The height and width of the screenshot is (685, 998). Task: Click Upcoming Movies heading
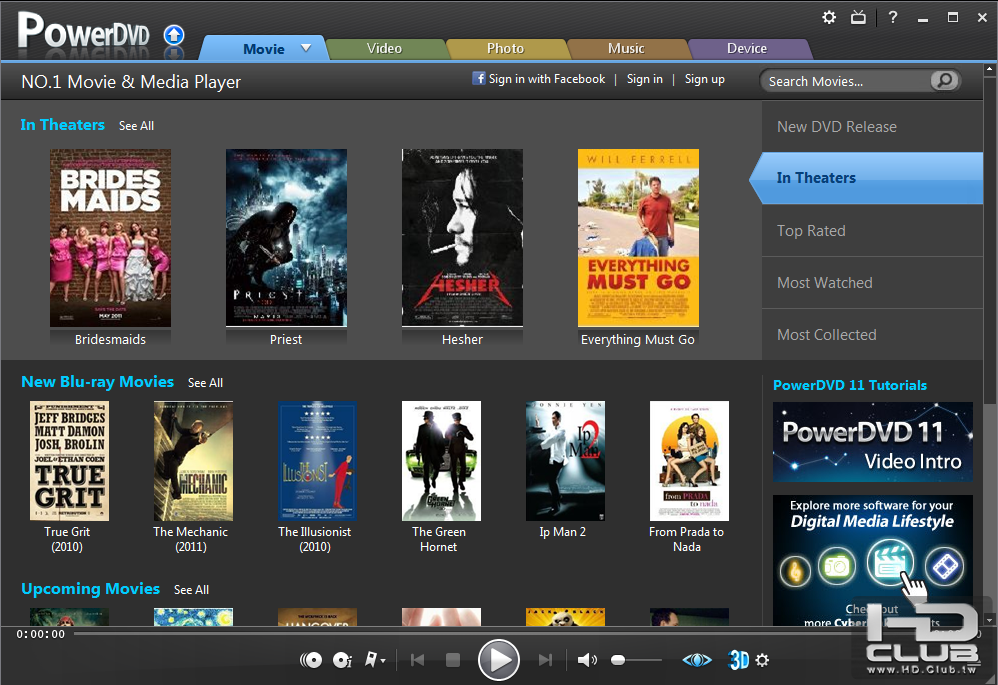[x=90, y=589]
